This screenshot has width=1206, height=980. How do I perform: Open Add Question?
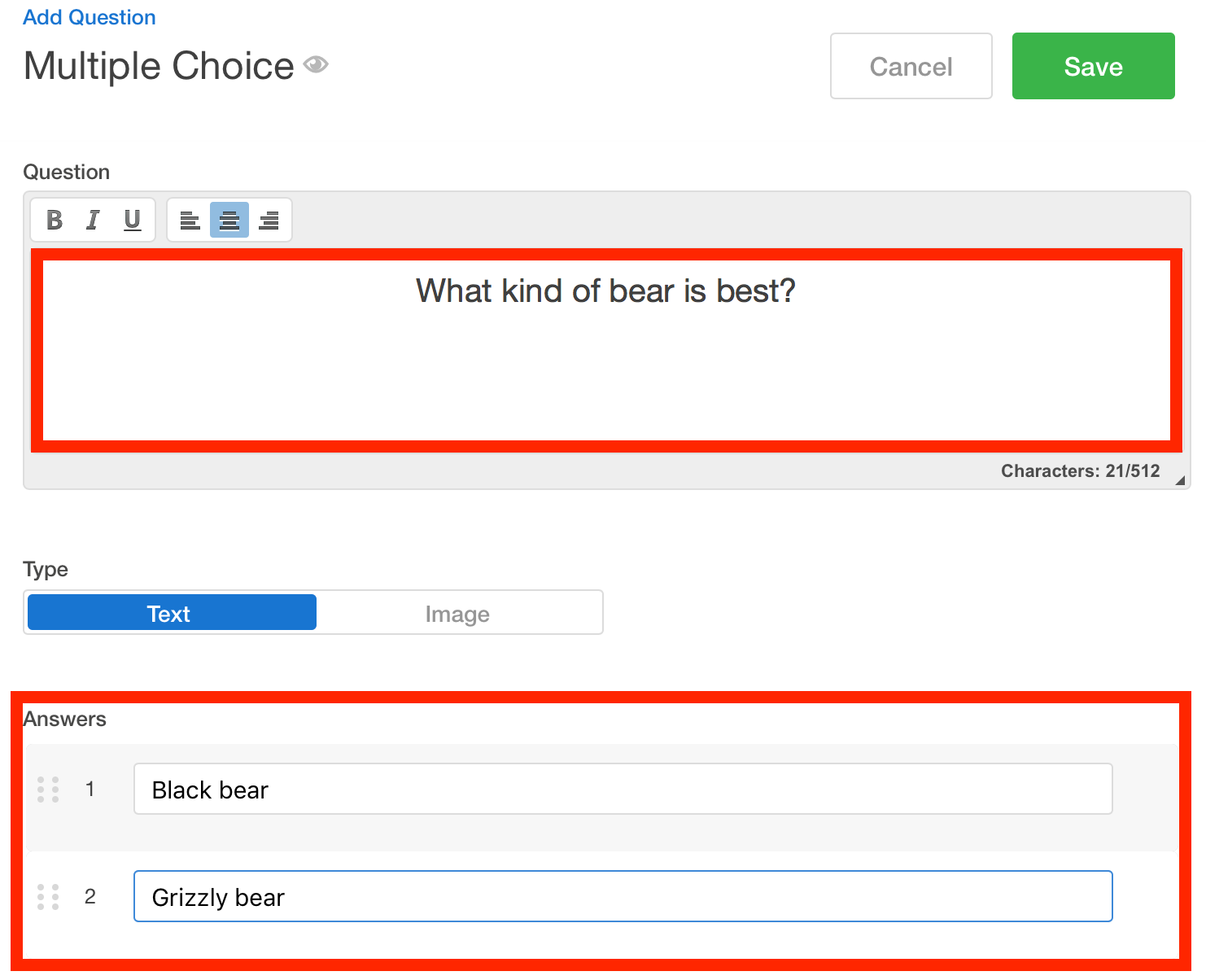click(x=89, y=16)
